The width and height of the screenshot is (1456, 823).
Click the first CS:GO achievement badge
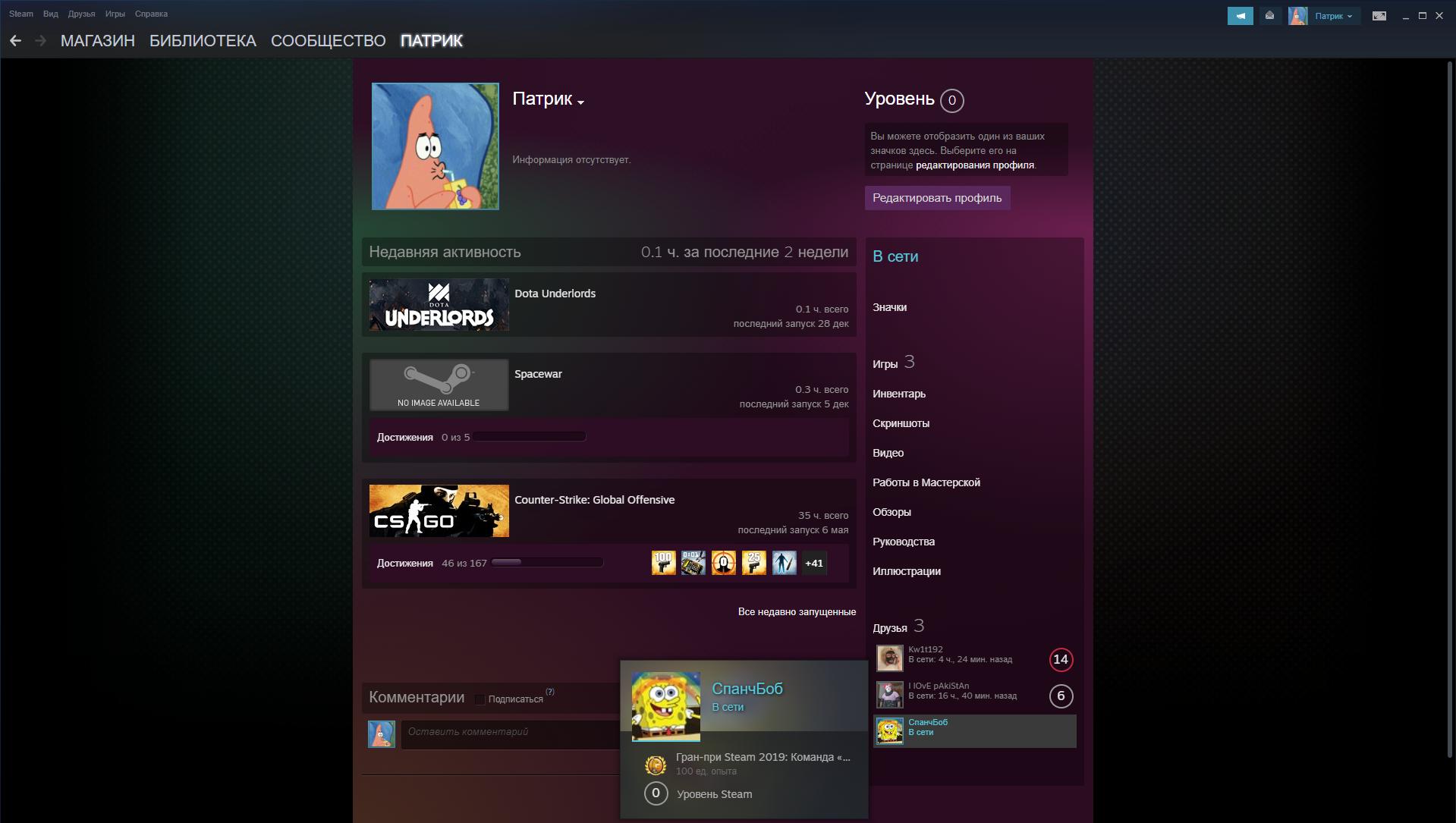coord(663,563)
